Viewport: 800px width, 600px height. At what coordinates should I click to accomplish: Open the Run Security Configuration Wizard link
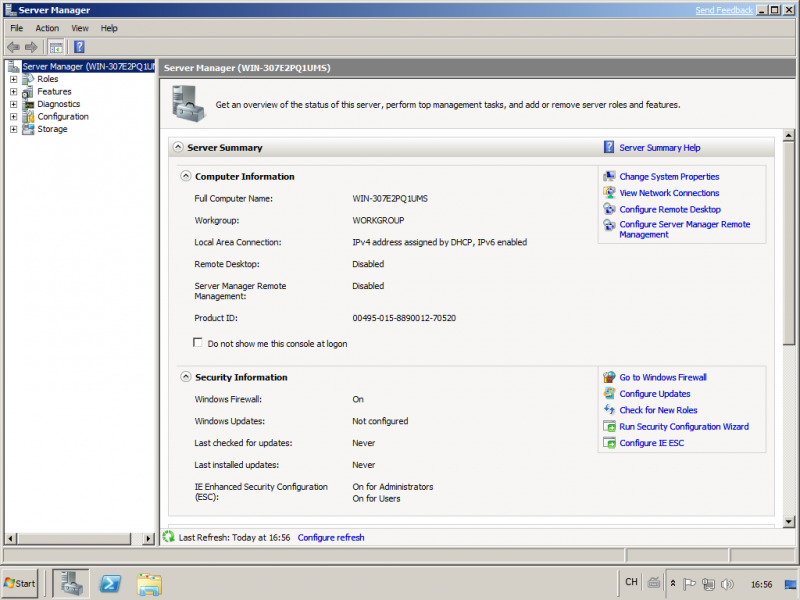[x=684, y=427]
